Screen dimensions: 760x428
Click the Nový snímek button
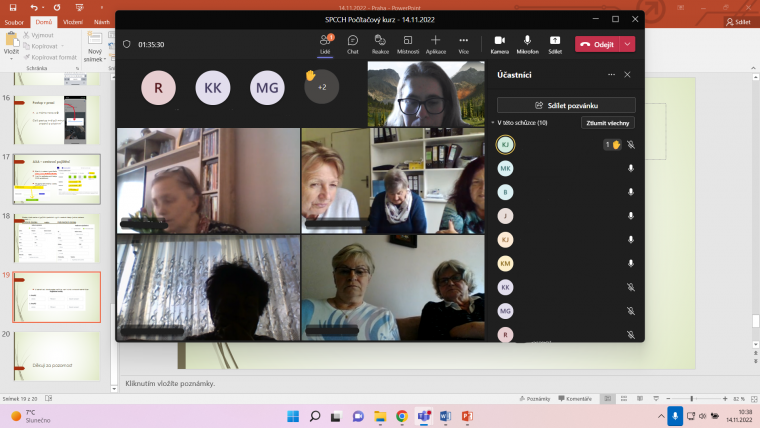coord(95,47)
